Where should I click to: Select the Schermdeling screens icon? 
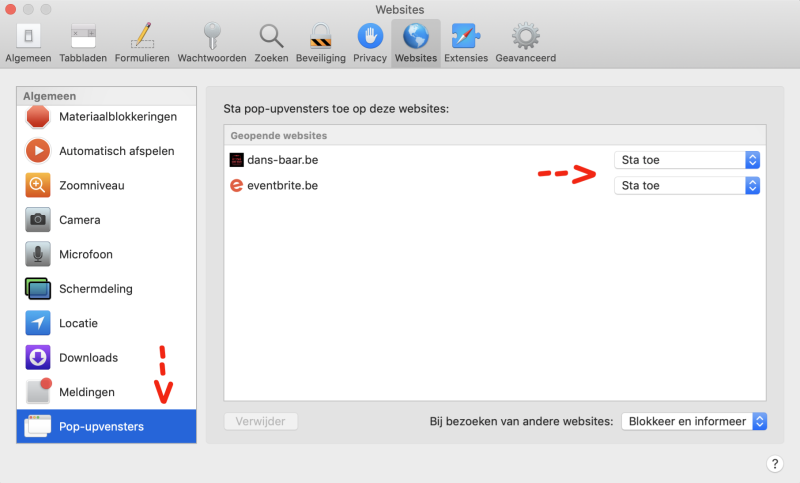(x=38, y=289)
